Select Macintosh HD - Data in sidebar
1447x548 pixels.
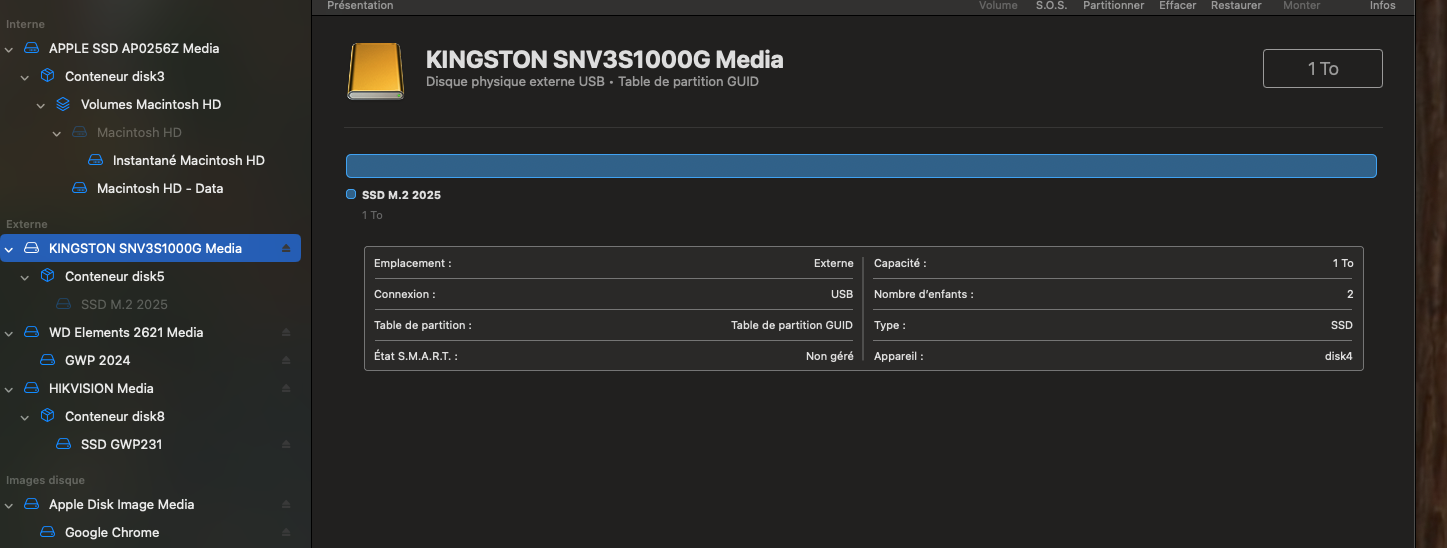[x=159, y=188]
